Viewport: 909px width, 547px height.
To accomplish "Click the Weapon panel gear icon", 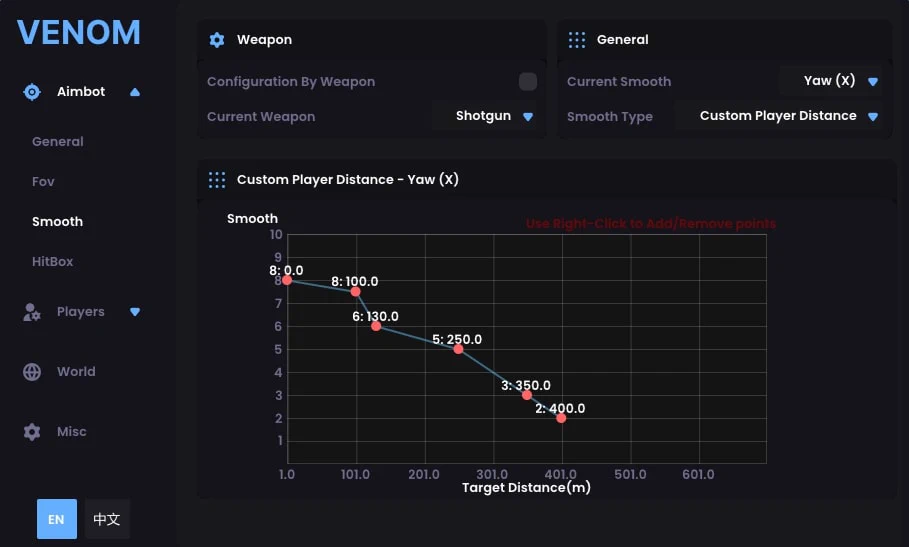I will 217,40.
